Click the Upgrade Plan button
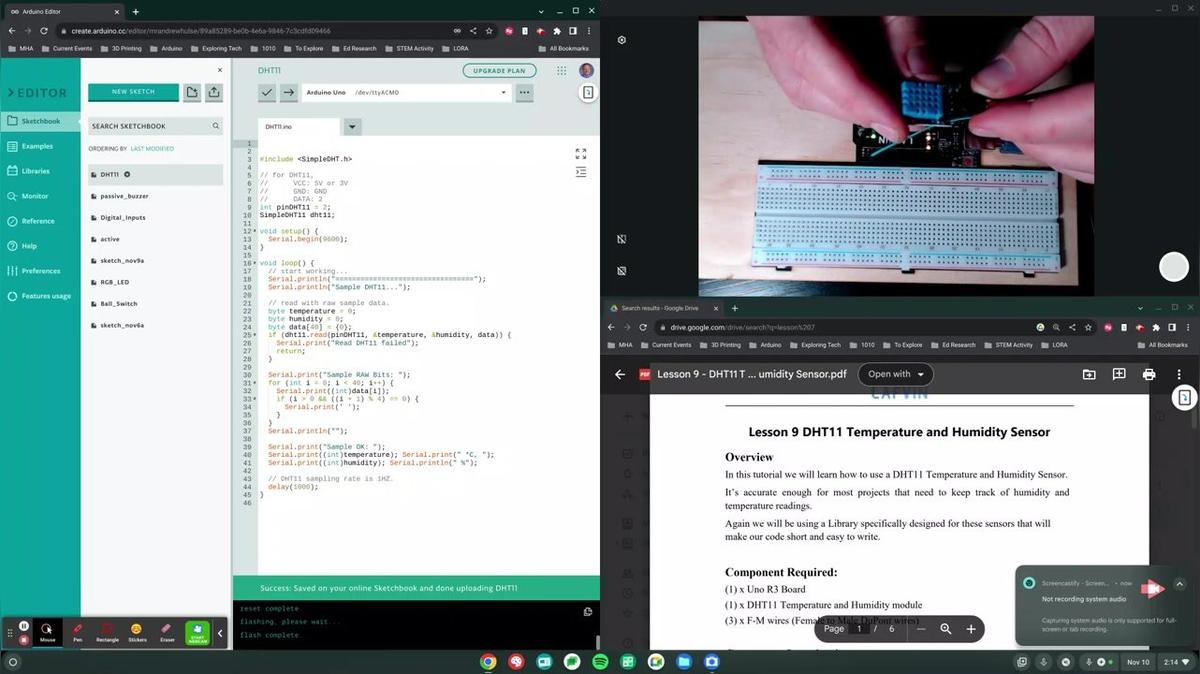 (499, 71)
